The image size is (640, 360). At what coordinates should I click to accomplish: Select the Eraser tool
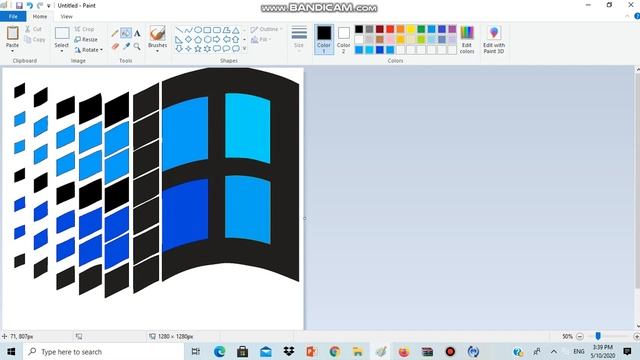pyautogui.click(x=115, y=47)
